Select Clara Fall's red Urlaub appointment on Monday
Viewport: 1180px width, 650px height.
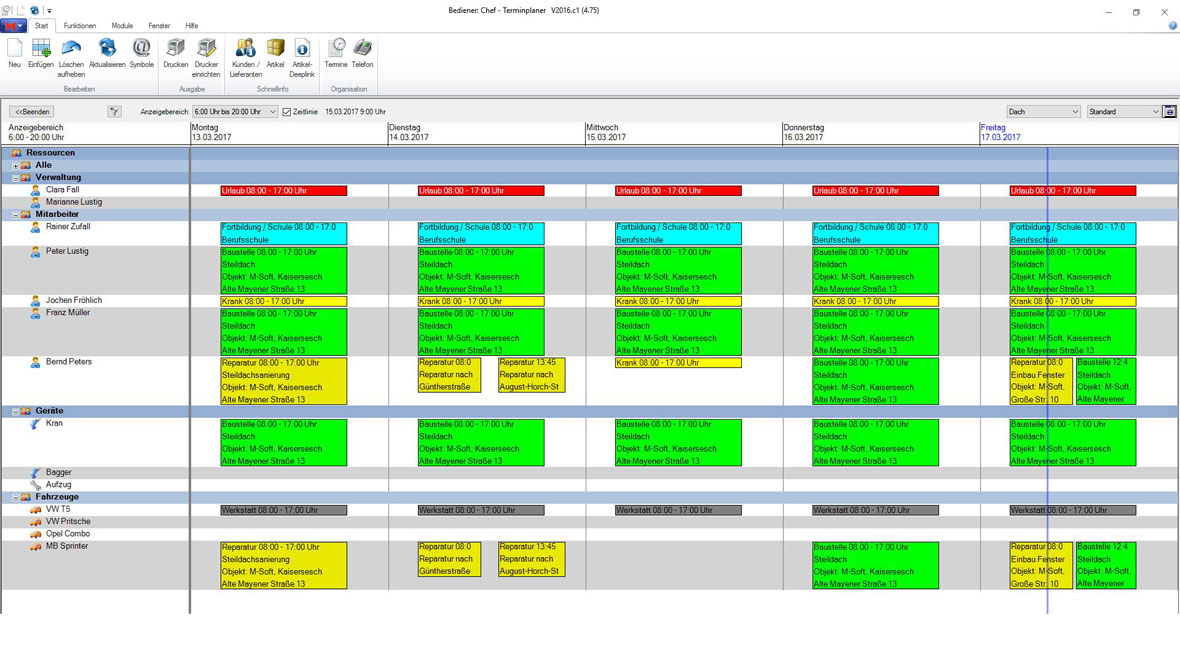tap(284, 191)
